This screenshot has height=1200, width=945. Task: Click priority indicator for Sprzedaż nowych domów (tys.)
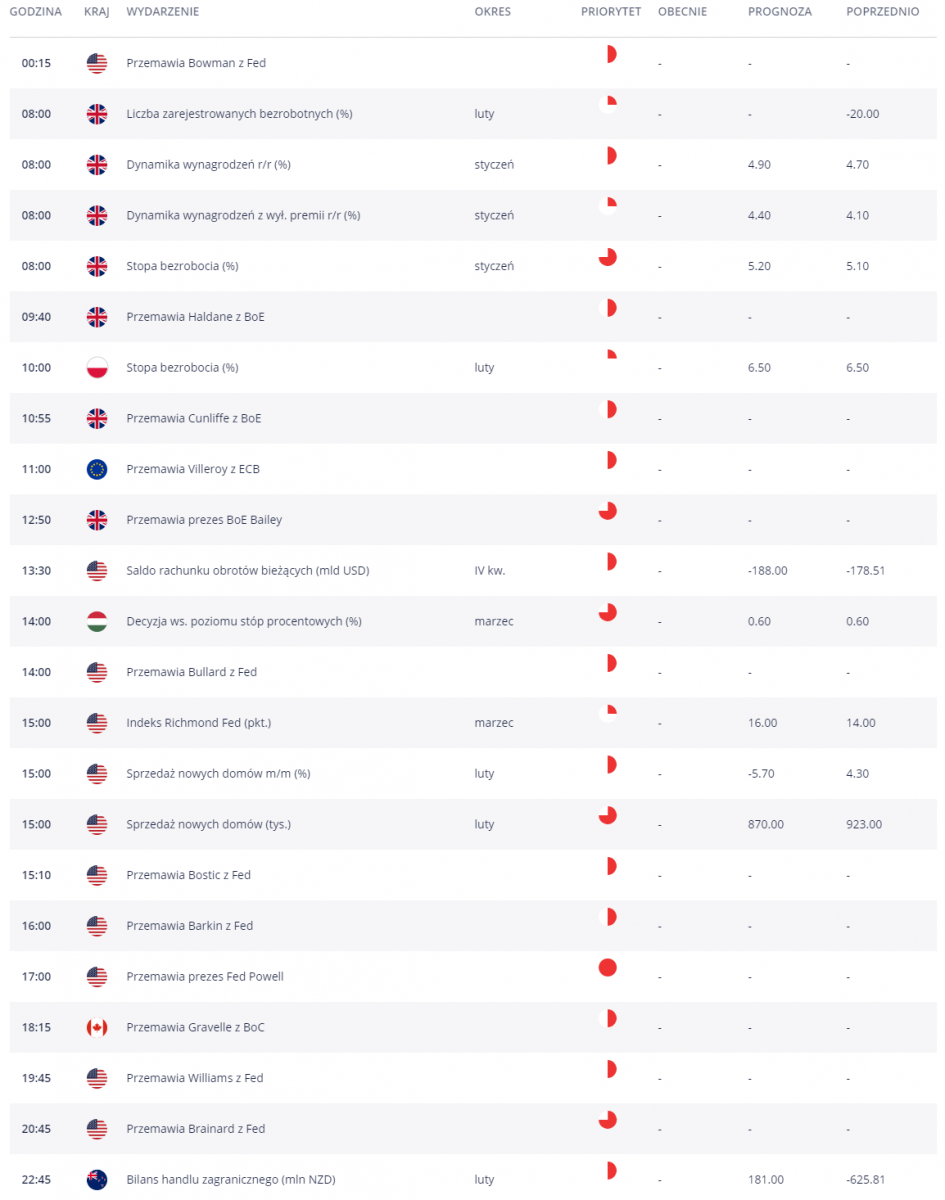pos(607,815)
